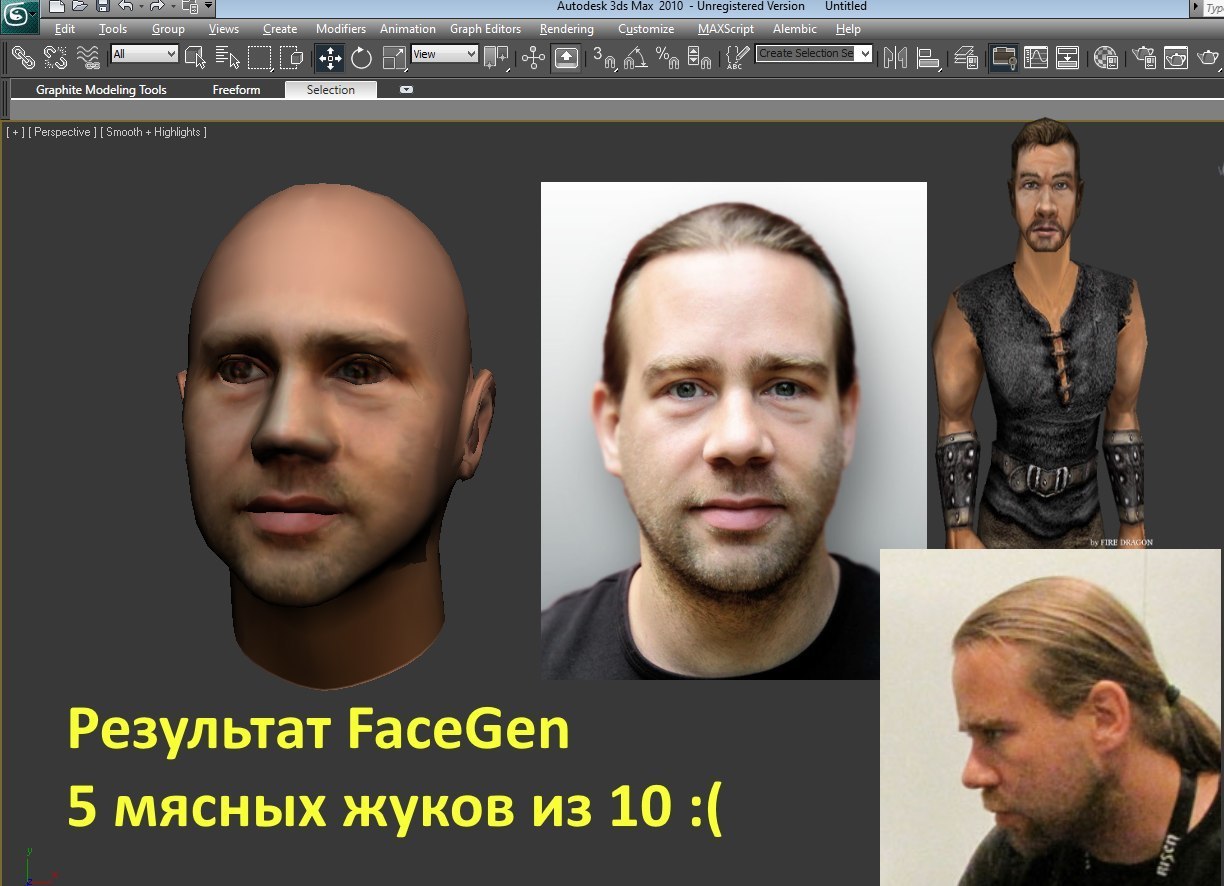Viewport: 1224px width, 886px height.
Task: Activate the Select and Rotate tool
Action: pos(361,58)
